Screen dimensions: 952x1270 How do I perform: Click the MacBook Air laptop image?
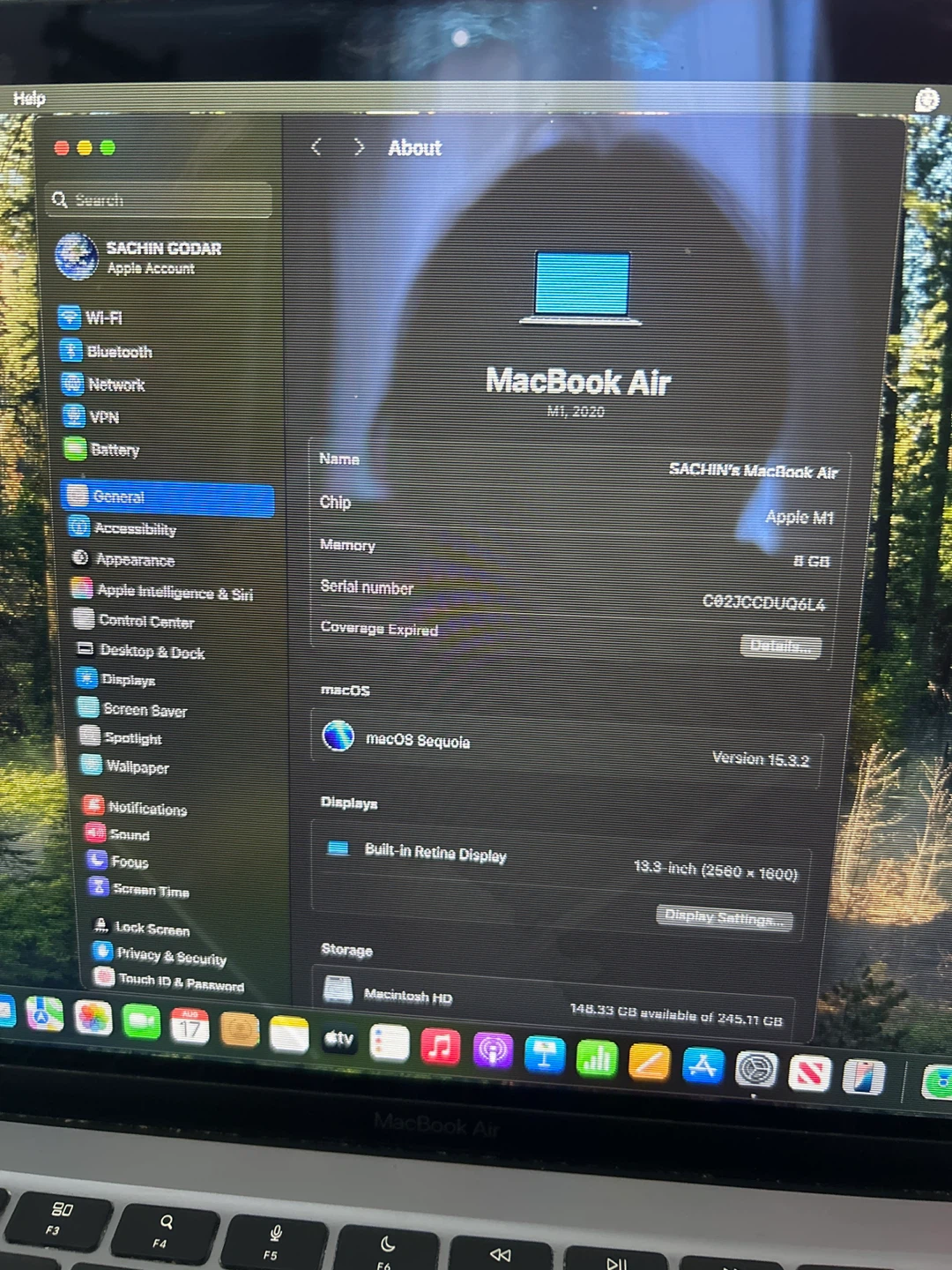click(582, 288)
